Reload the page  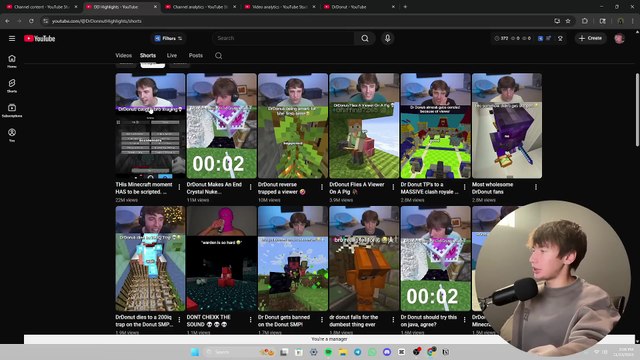(31, 21)
